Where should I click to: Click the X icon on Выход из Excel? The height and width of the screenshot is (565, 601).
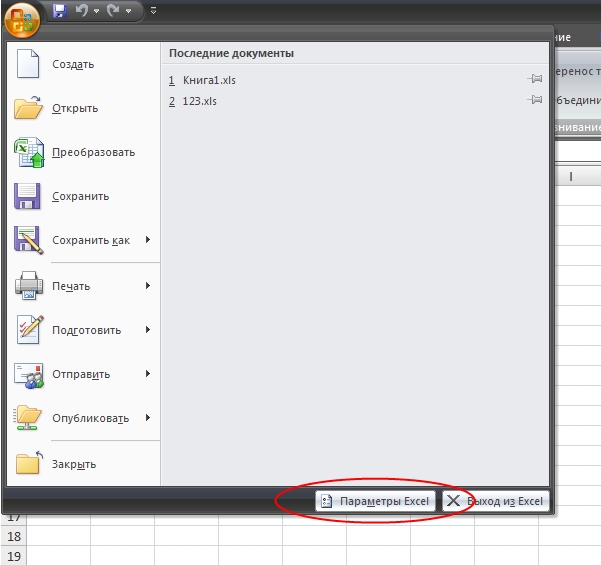[453, 501]
